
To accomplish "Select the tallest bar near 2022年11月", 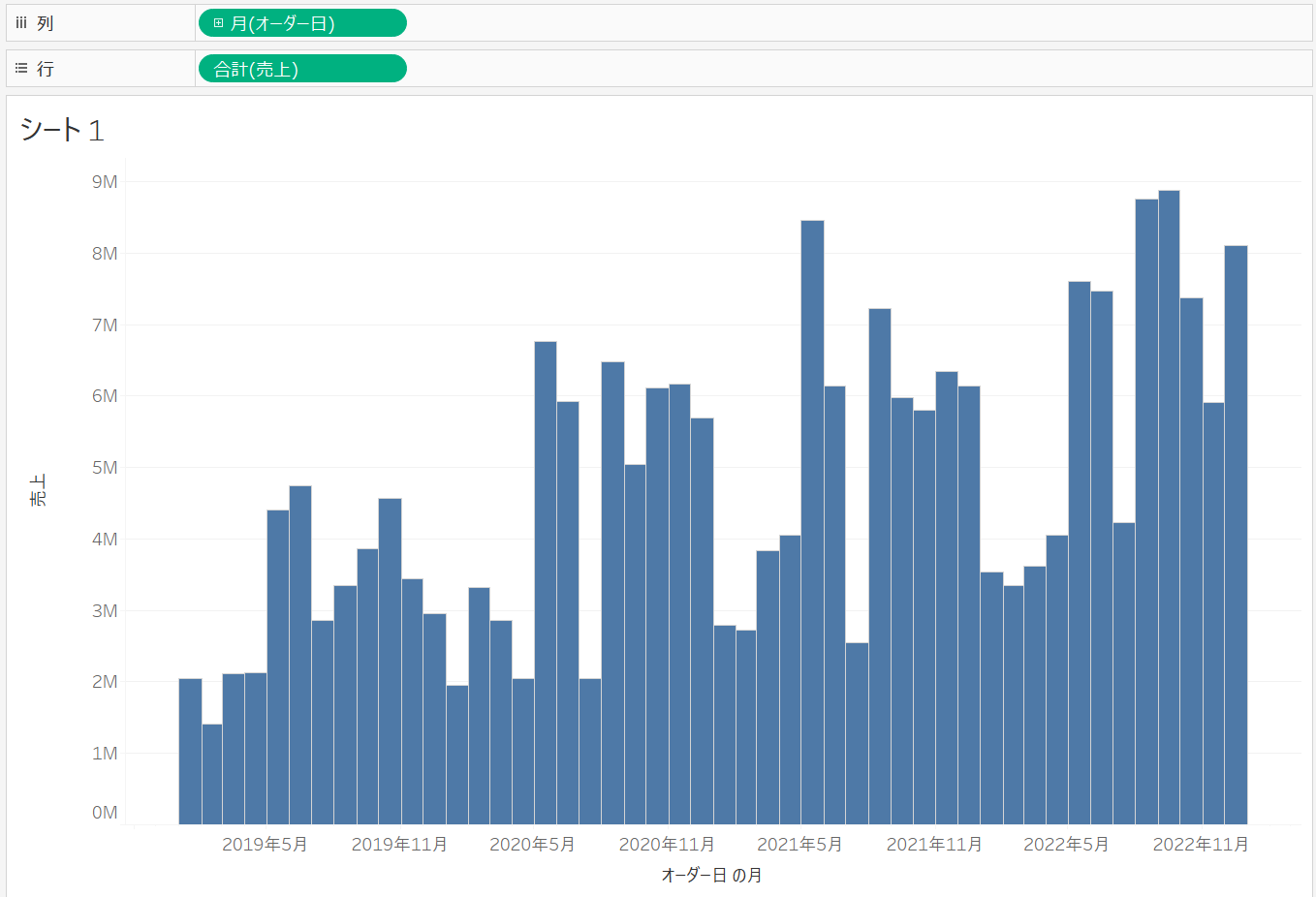I will click(1169, 508).
